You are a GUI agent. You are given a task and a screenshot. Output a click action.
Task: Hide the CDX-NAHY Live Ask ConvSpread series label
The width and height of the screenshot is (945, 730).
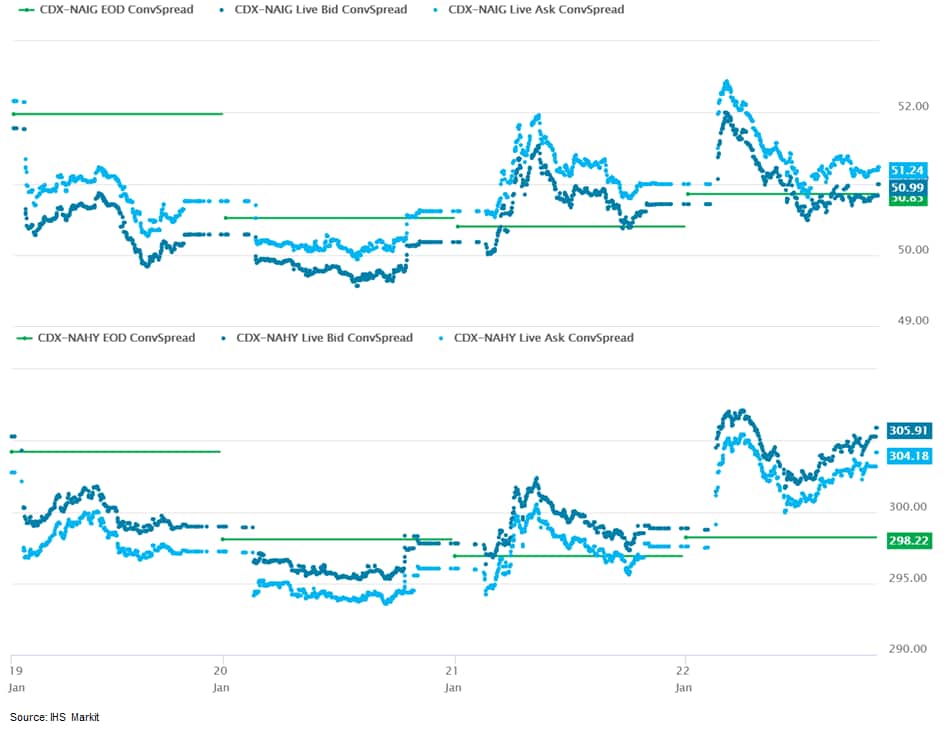pyautogui.click(x=543, y=338)
